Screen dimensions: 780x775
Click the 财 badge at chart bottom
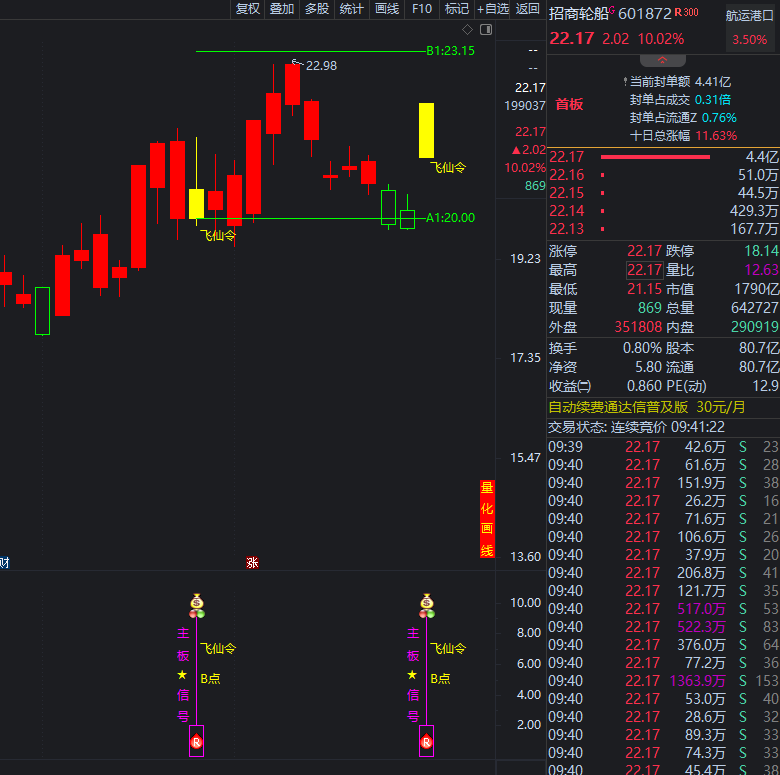pyautogui.click(x=4, y=563)
